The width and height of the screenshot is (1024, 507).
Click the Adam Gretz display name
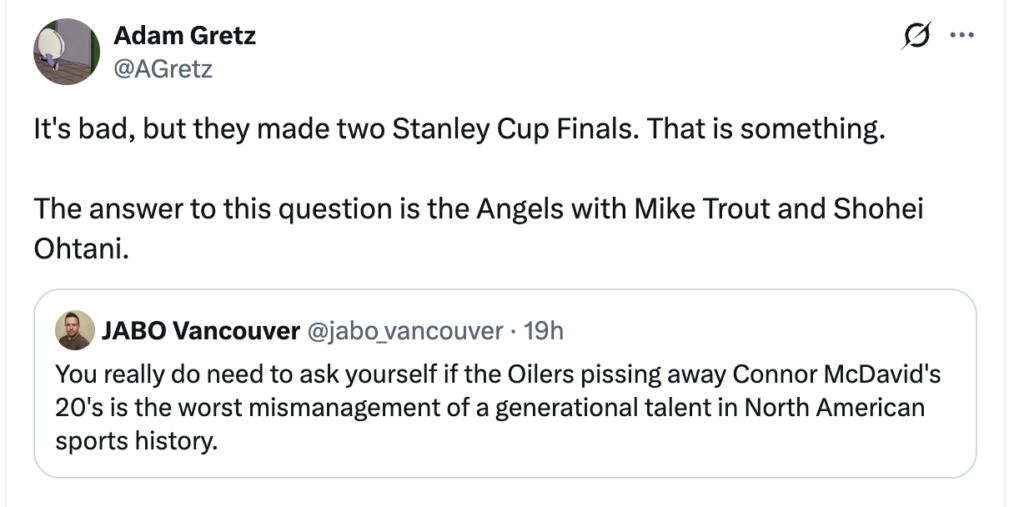(x=184, y=35)
